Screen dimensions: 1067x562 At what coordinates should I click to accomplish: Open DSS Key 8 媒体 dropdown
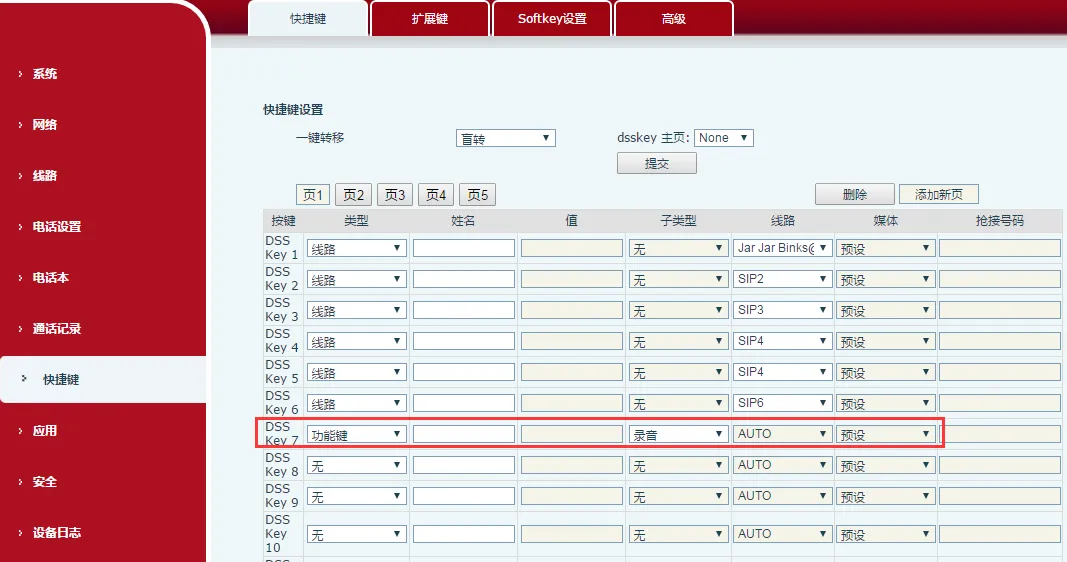(x=885, y=466)
